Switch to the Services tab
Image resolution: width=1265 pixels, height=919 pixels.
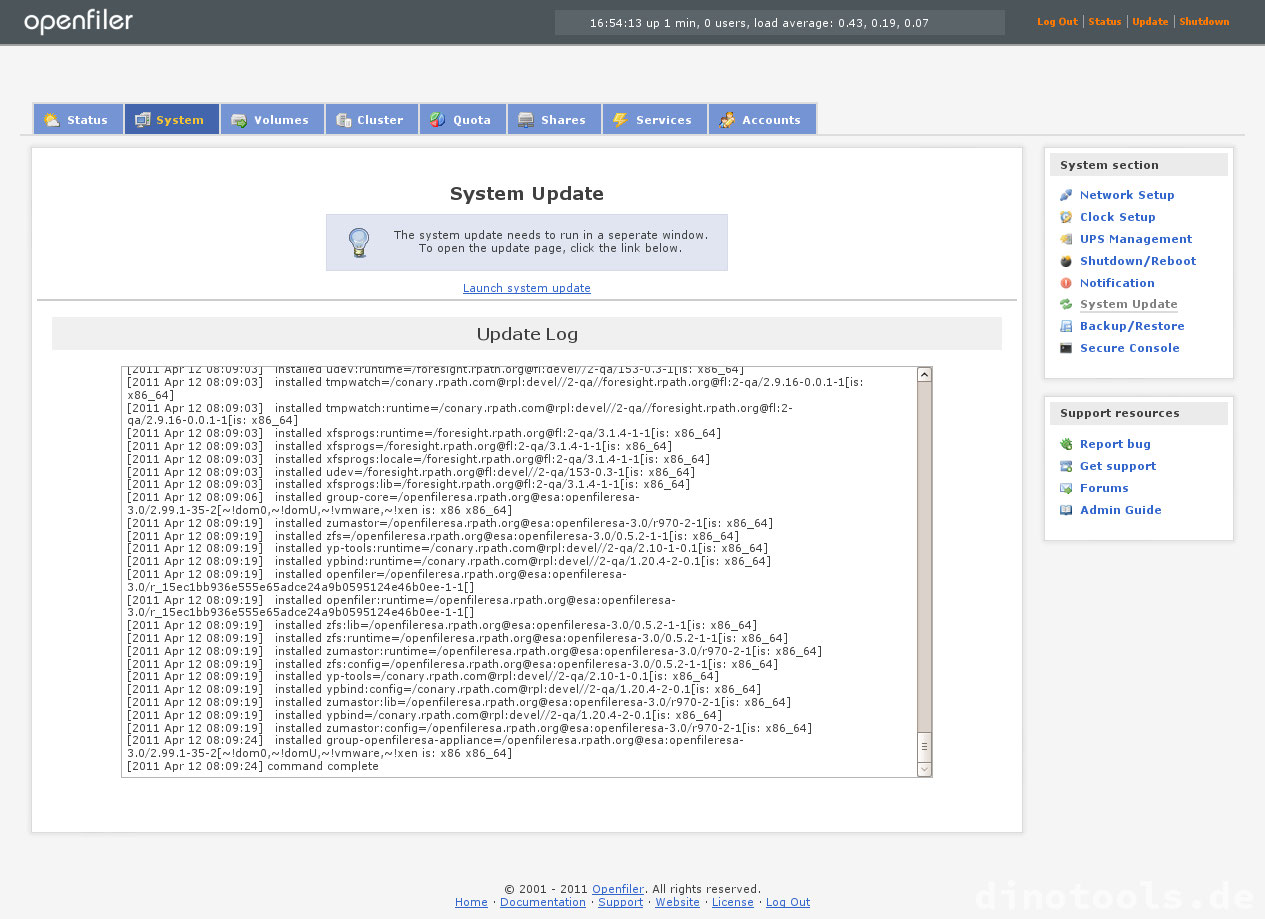click(655, 119)
